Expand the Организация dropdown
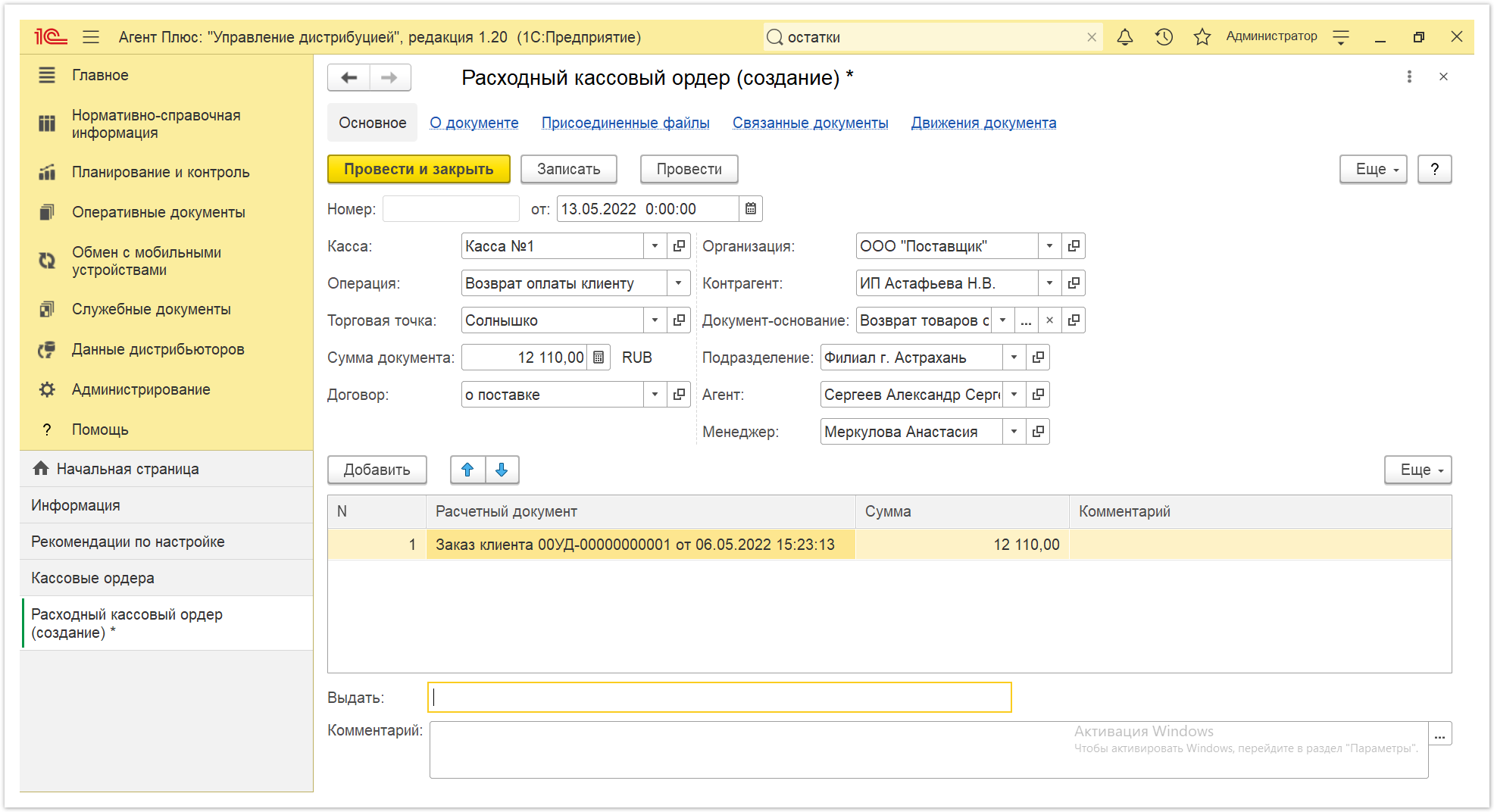Screen dimensions: 1494x812 [1049, 246]
